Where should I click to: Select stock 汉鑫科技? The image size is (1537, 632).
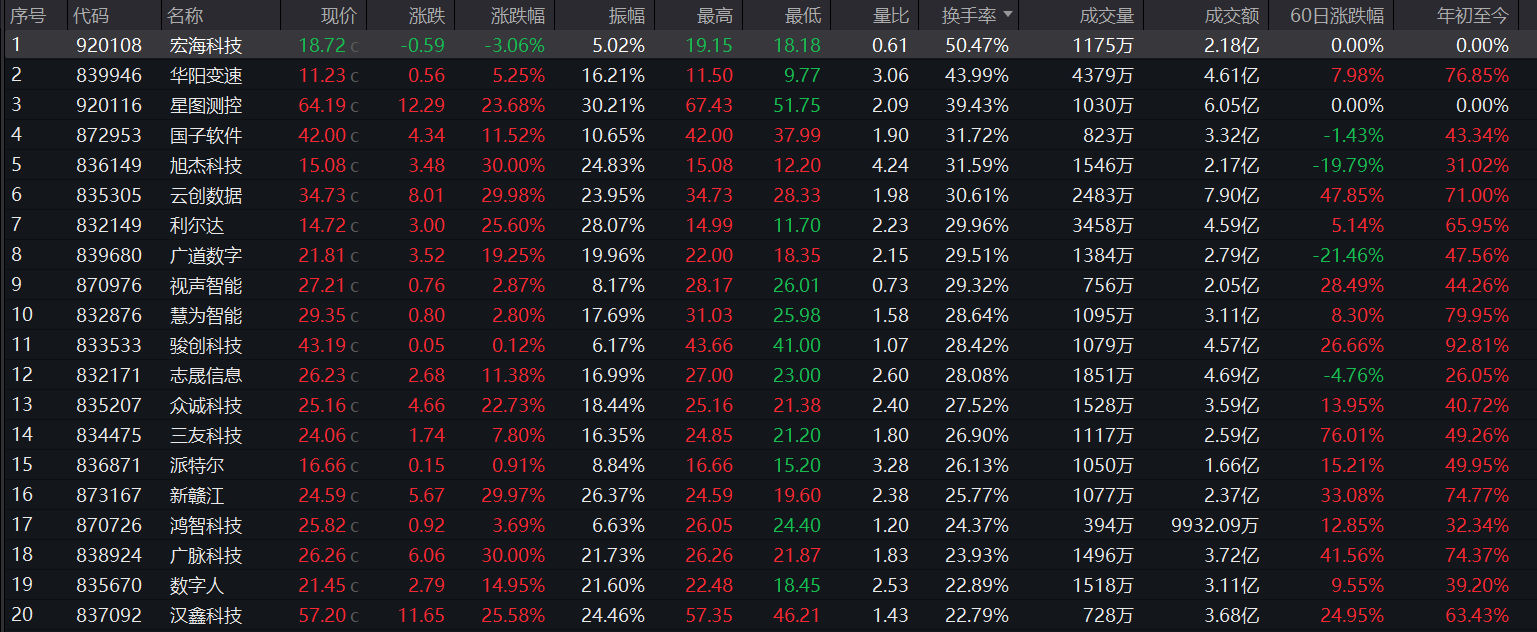pyautogui.click(x=206, y=615)
